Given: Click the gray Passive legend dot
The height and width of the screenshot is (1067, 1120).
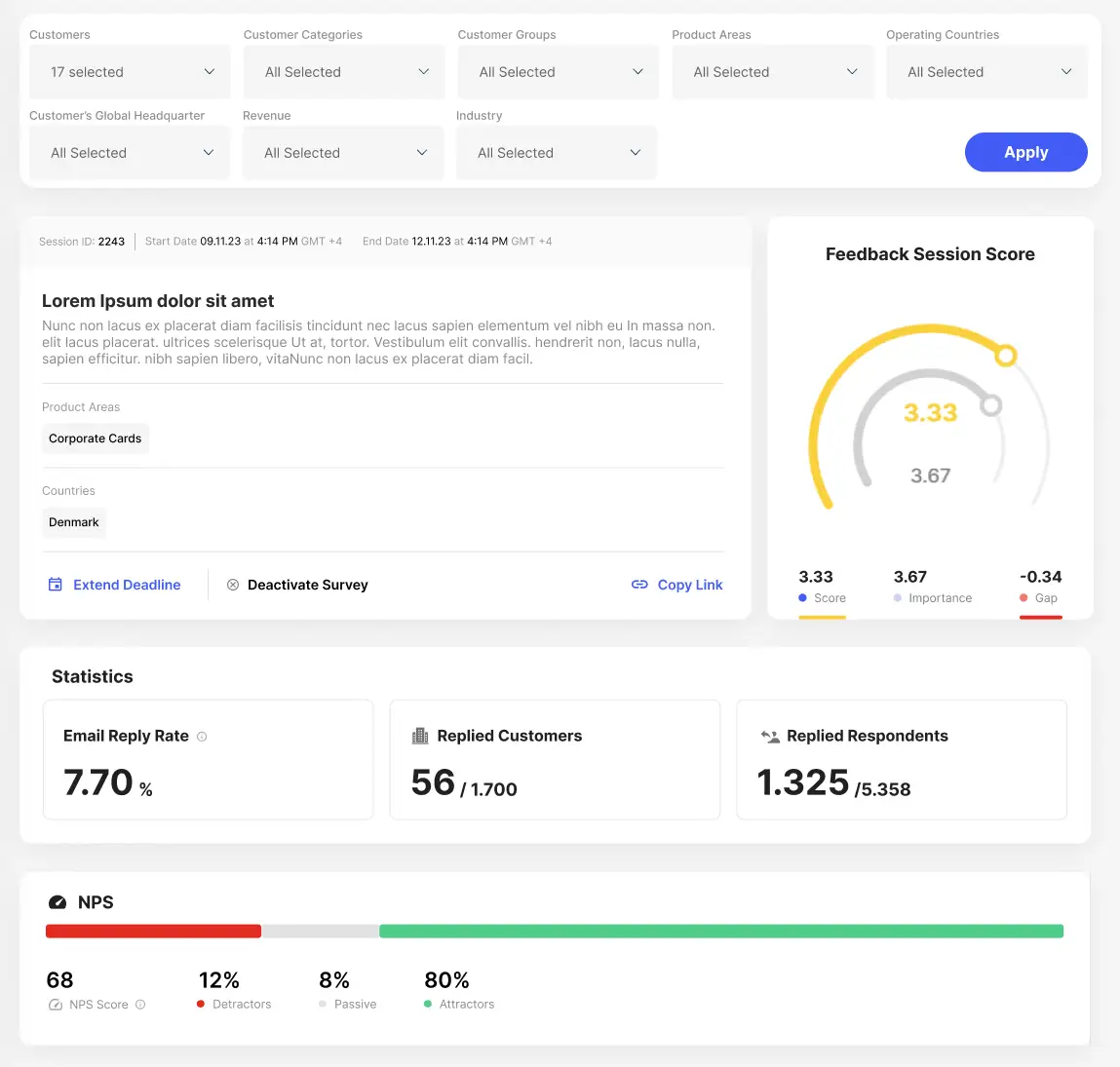Looking at the screenshot, I should pos(323,1005).
